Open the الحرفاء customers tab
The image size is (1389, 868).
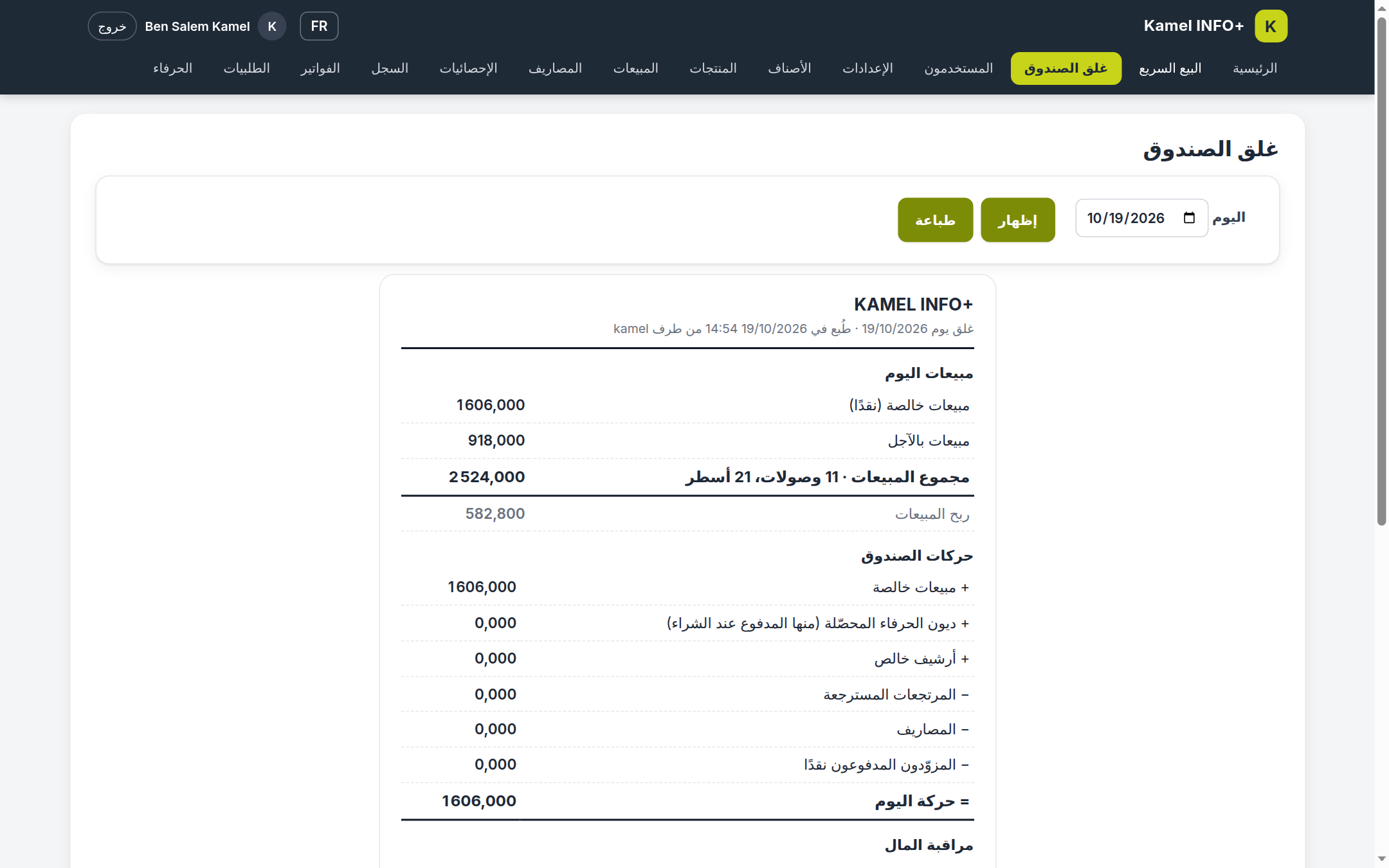(172, 68)
